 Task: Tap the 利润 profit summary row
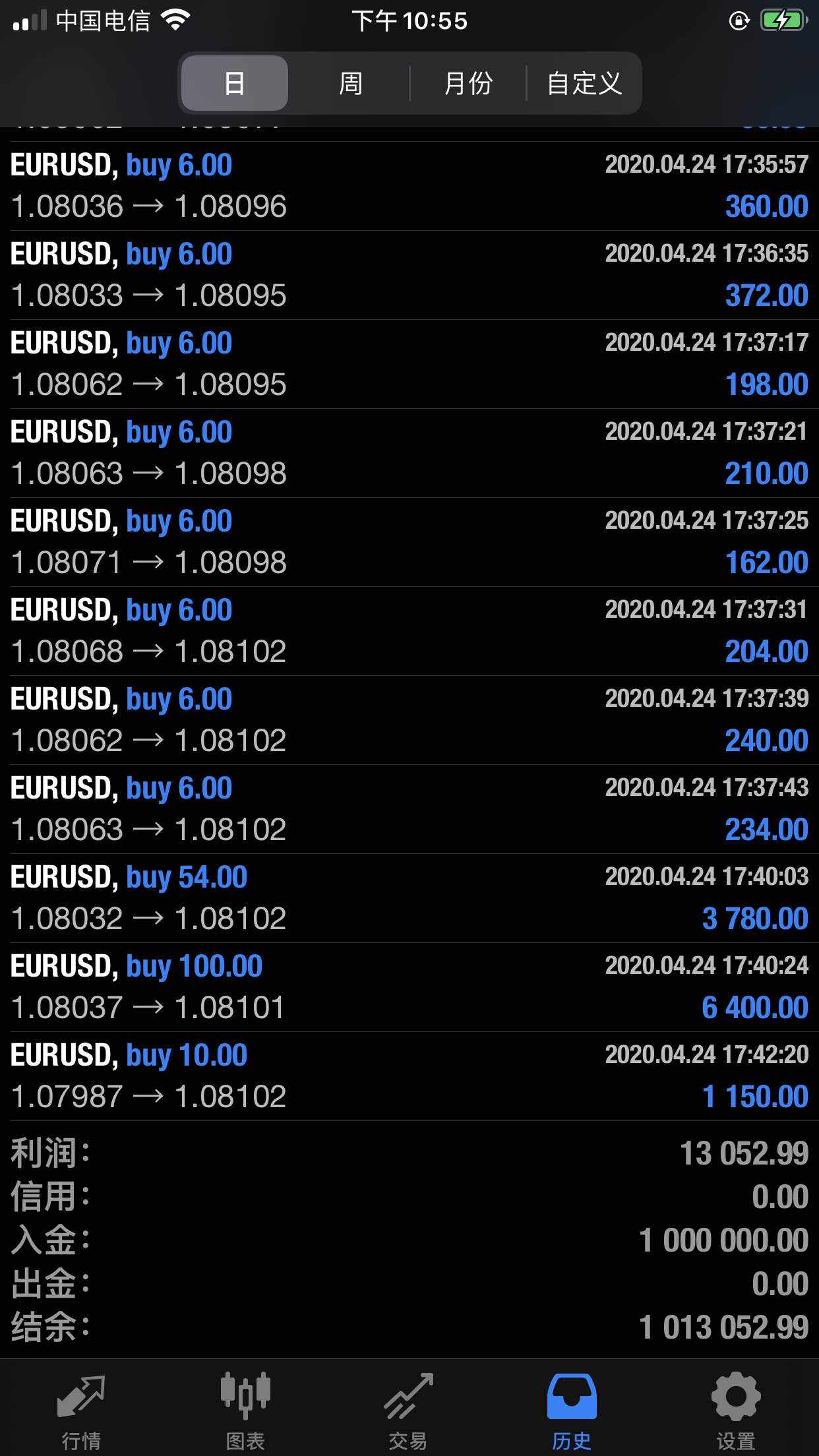tap(409, 1153)
